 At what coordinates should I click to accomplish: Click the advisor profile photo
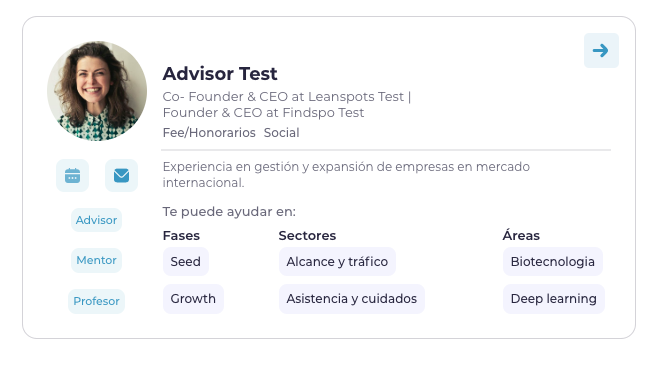(97, 91)
